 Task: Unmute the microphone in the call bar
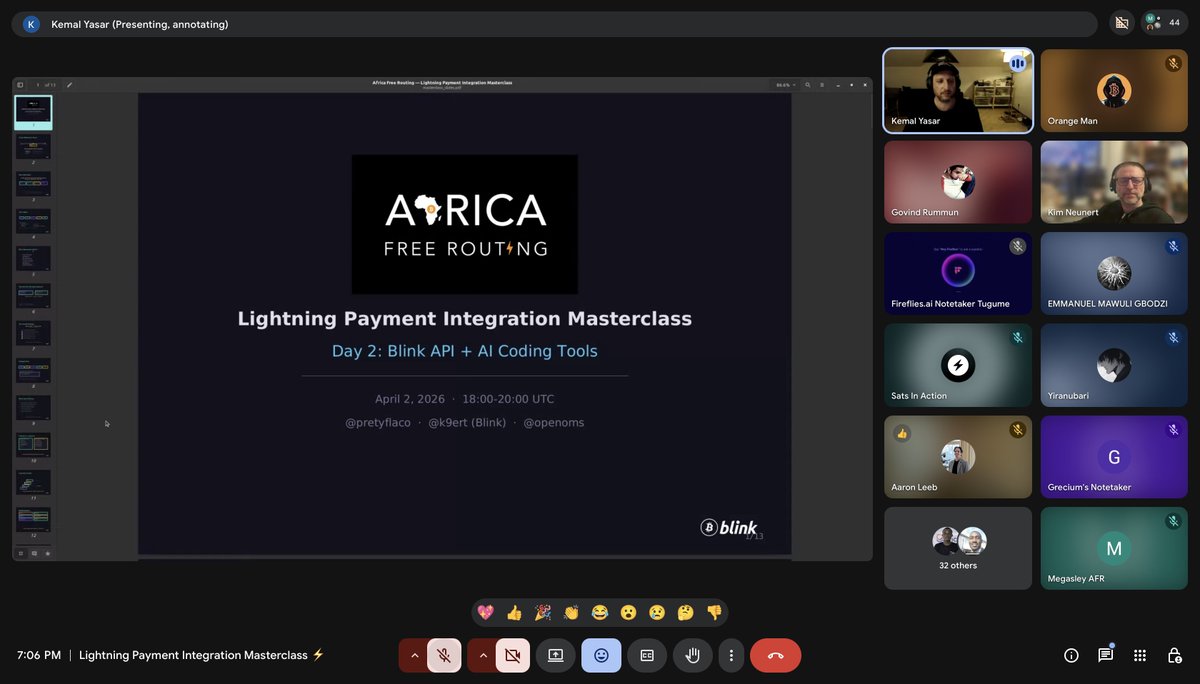click(x=444, y=655)
